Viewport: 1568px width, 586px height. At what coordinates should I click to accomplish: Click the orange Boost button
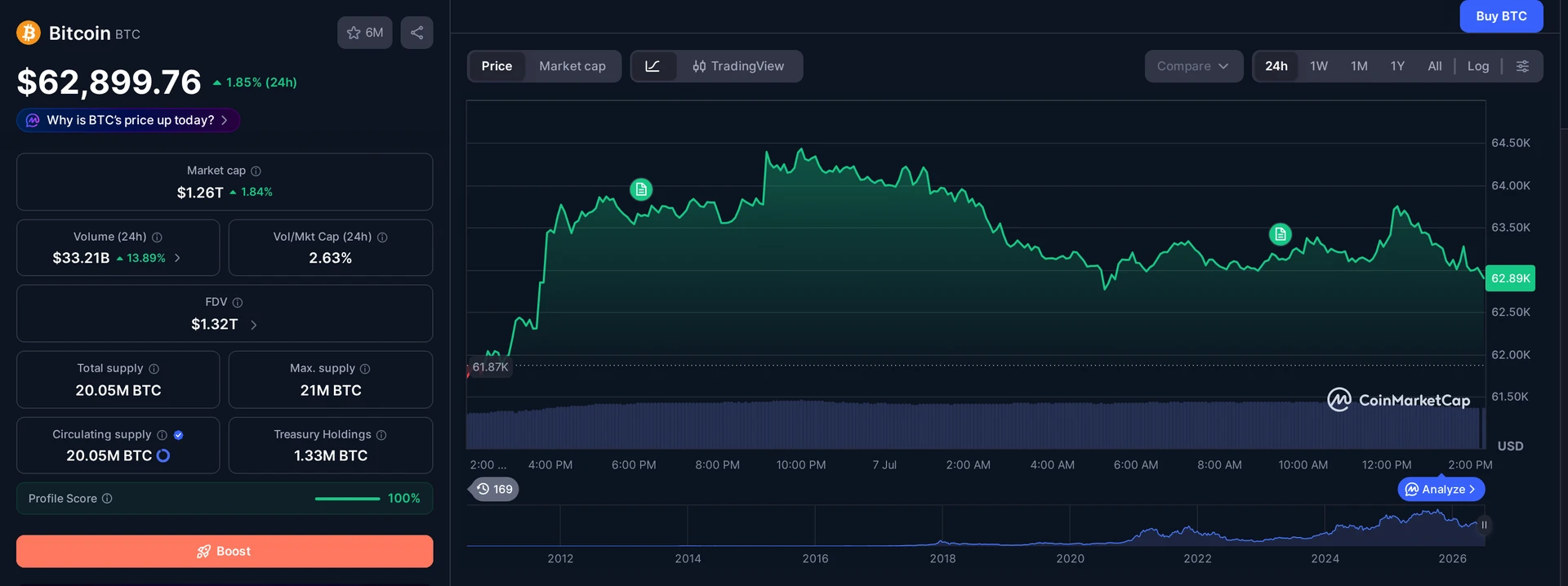[225, 551]
